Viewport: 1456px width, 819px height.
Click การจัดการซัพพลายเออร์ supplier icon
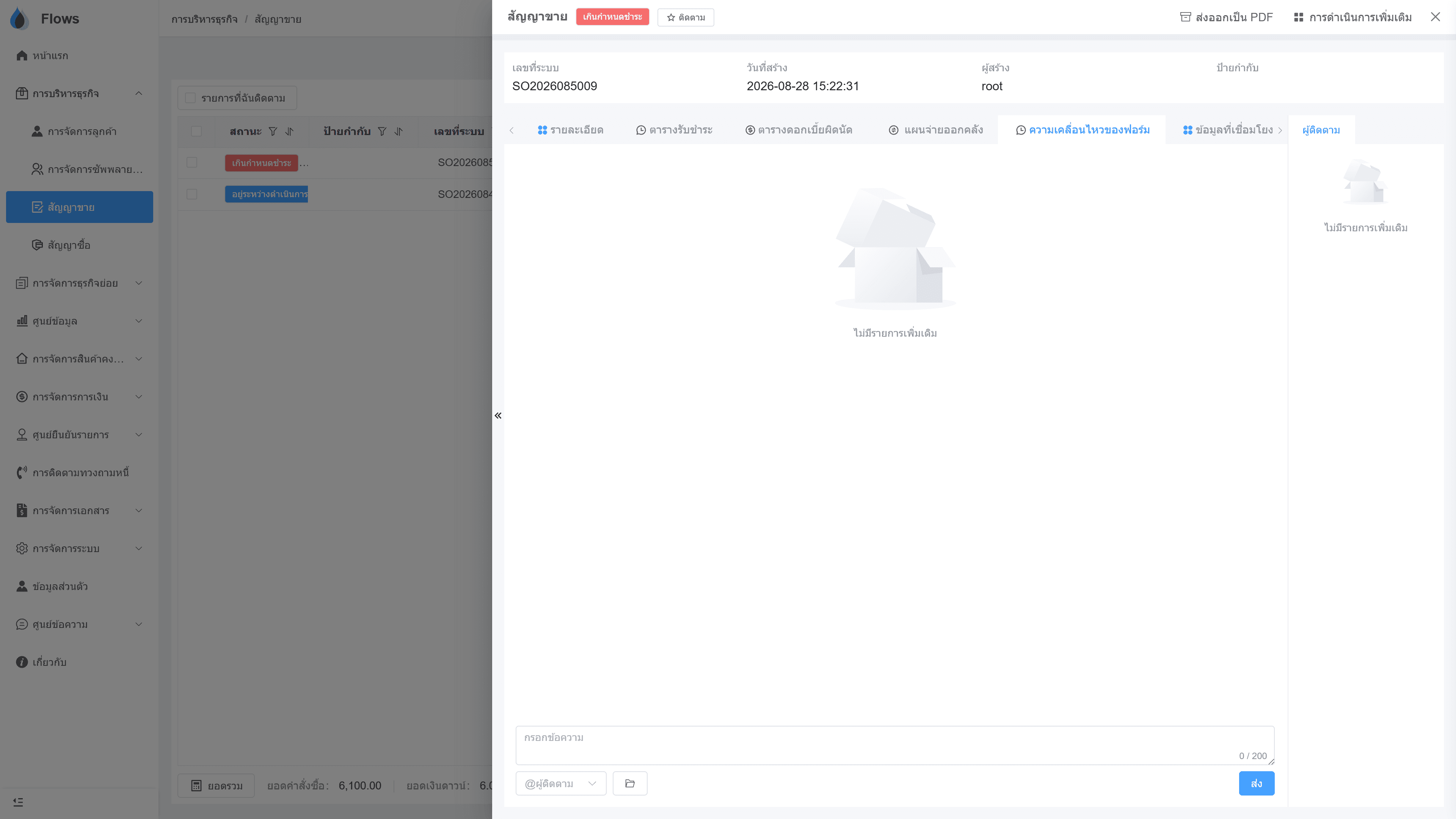pos(37,169)
